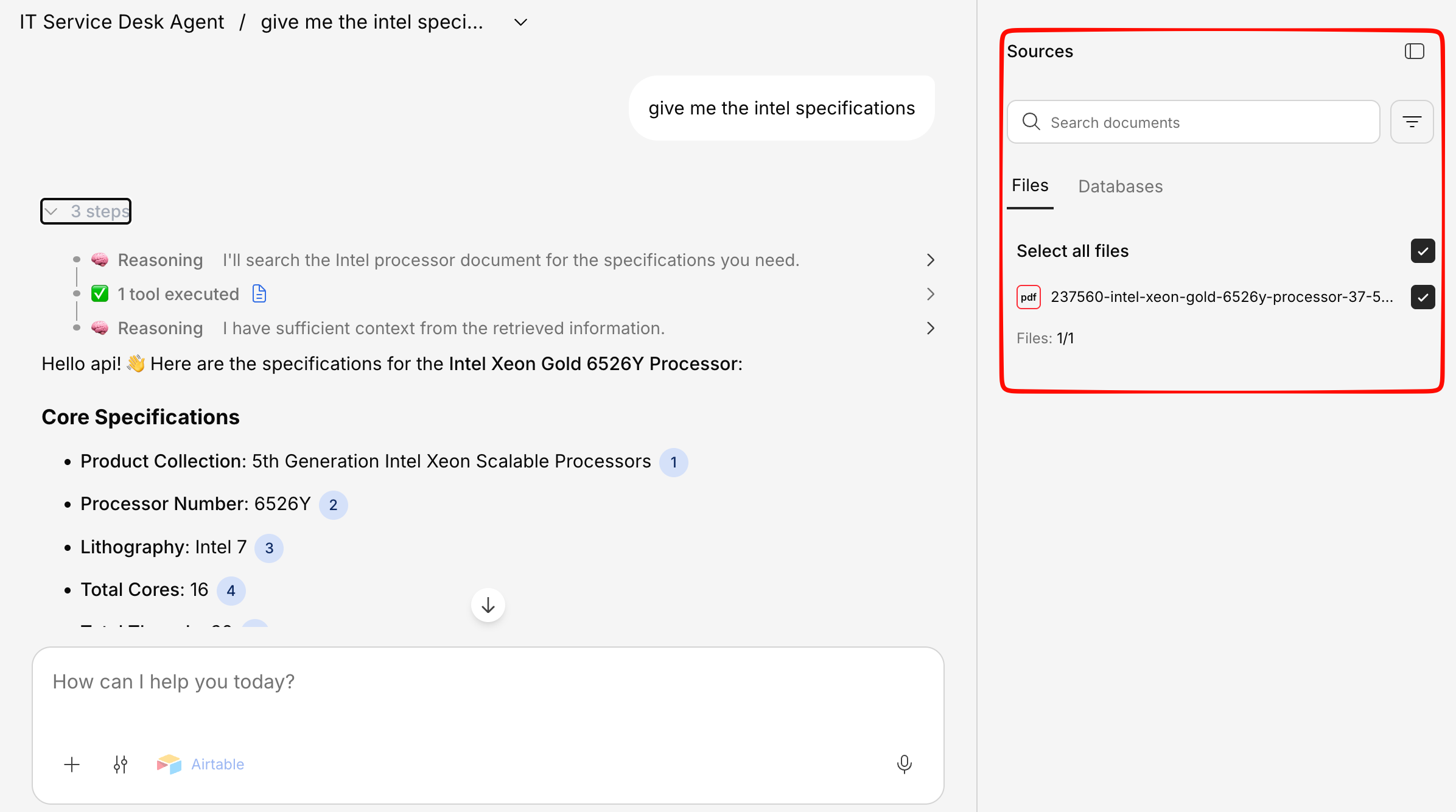This screenshot has width=1456, height=812.
Task: Switch to the Databases tab
Action: (x=1120, y=186)
